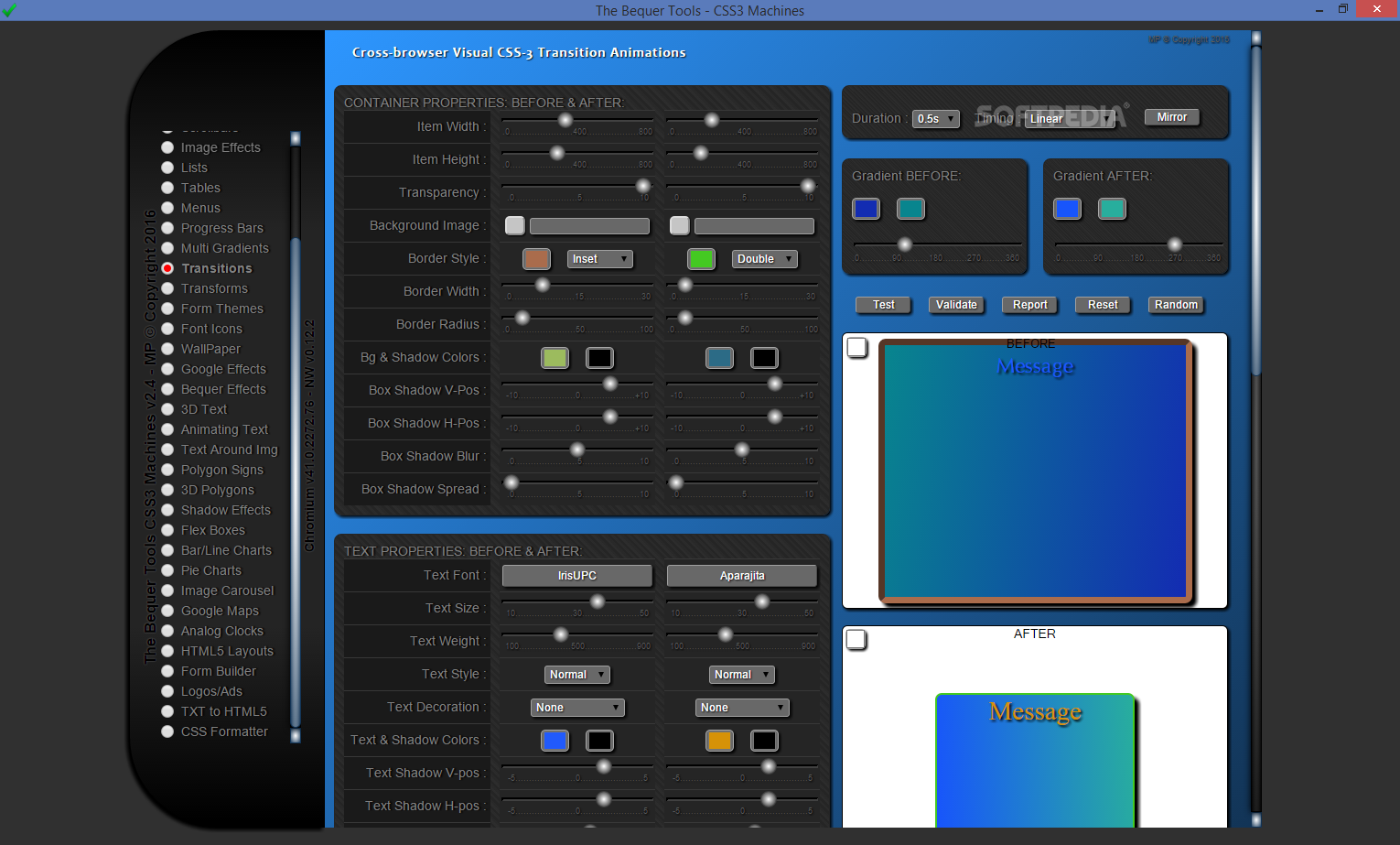1400x845 pixels.
Task: Pick the after text color orange swatch
Action: pos(719,741)
